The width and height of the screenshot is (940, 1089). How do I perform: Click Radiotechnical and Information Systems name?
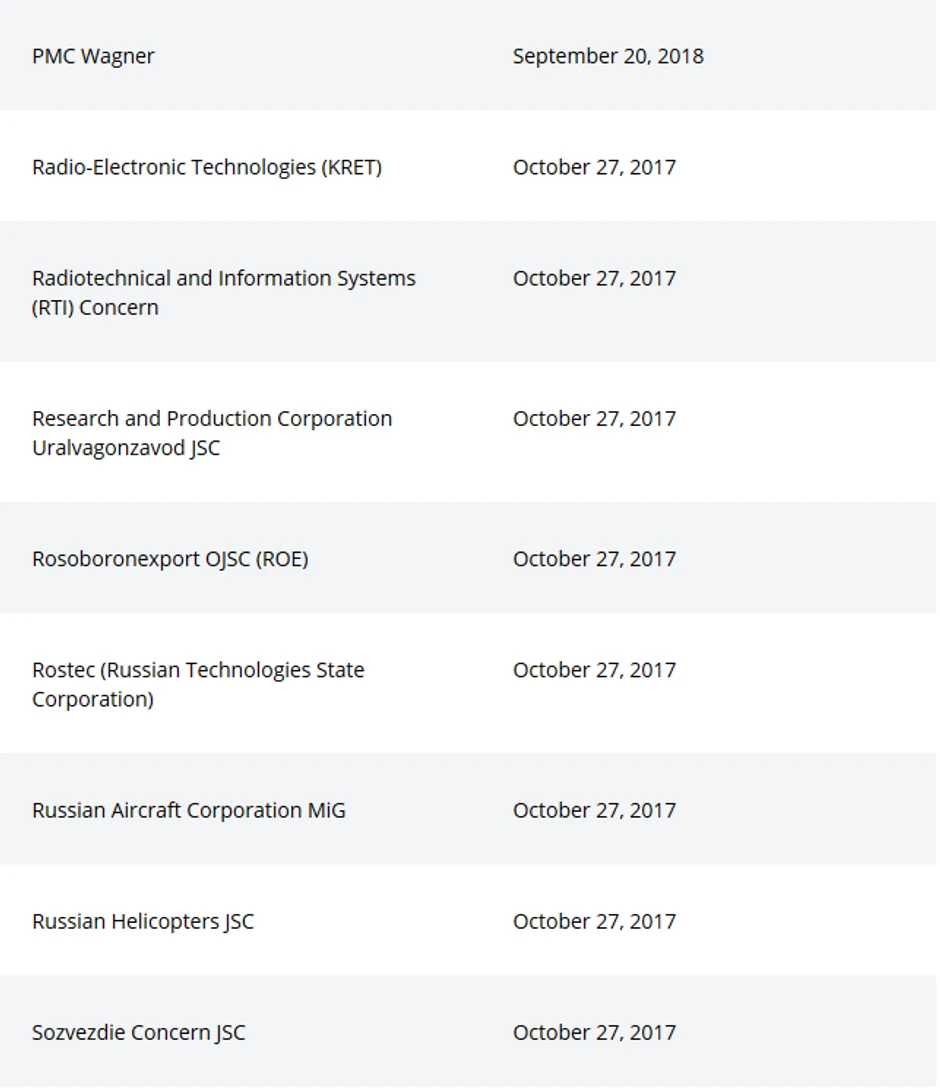point(223,278)
